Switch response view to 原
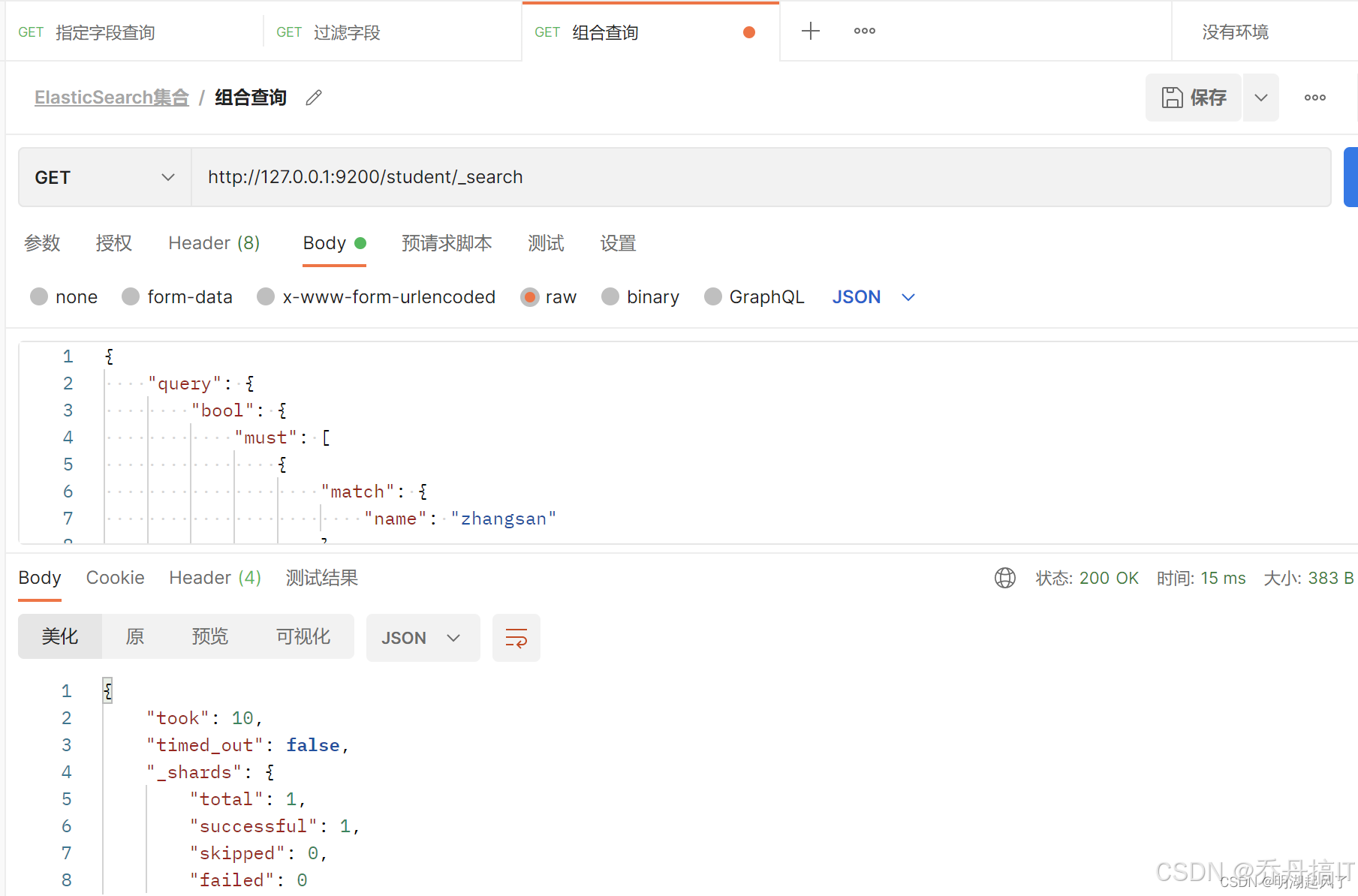Viewport: 1358px width, 896px height. coord(135,636)
